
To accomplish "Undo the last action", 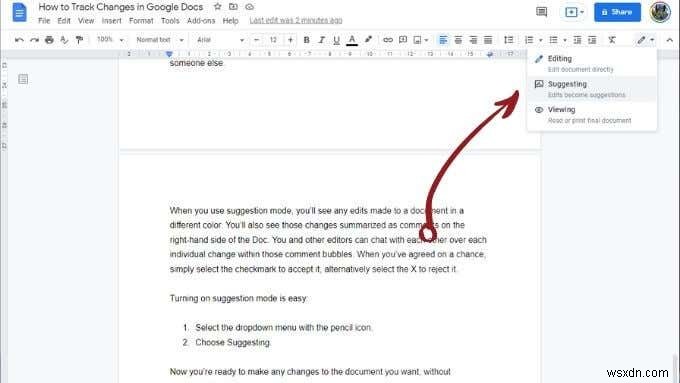I will coord(19,40).
